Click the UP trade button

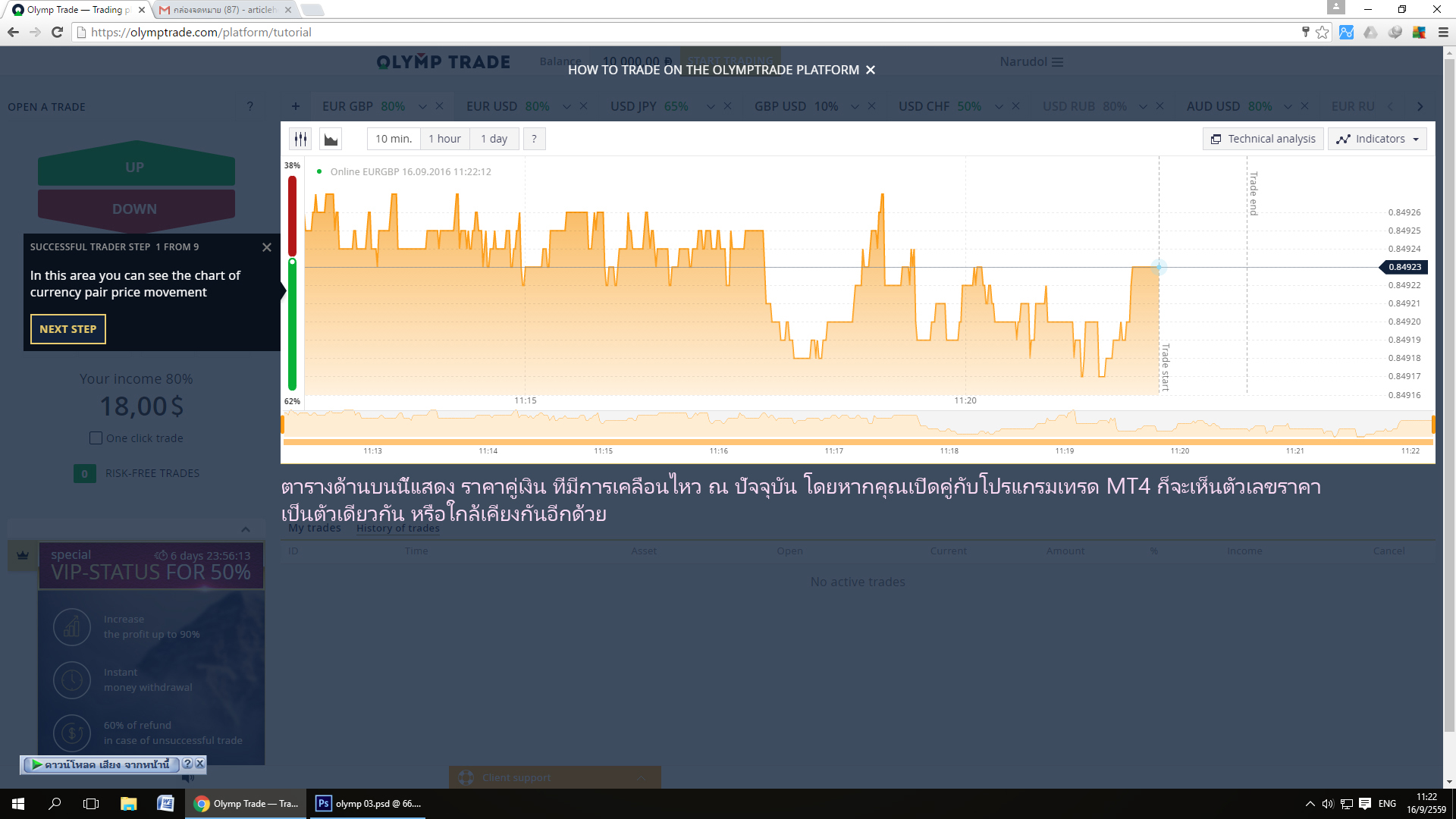point(136,166)
